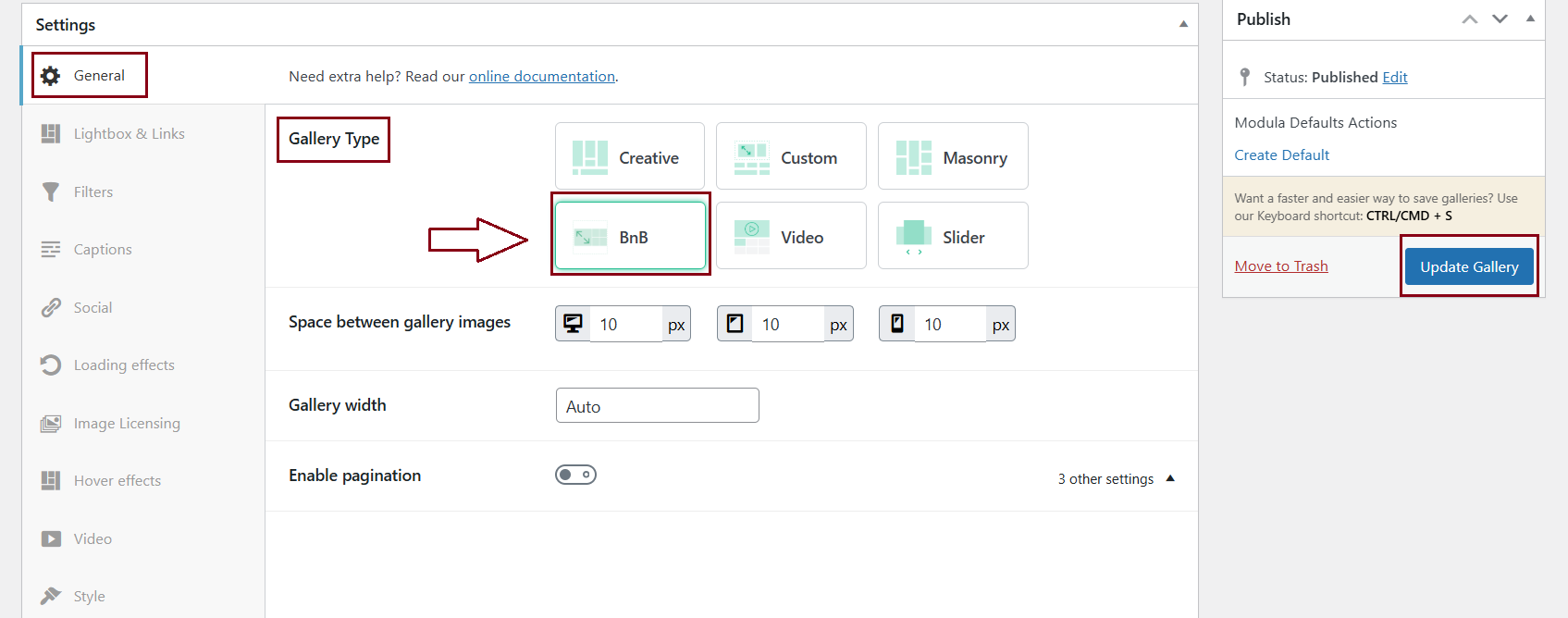Select the Video gallery type icon
Viewport: 1568px width, 618px height.
751,237
